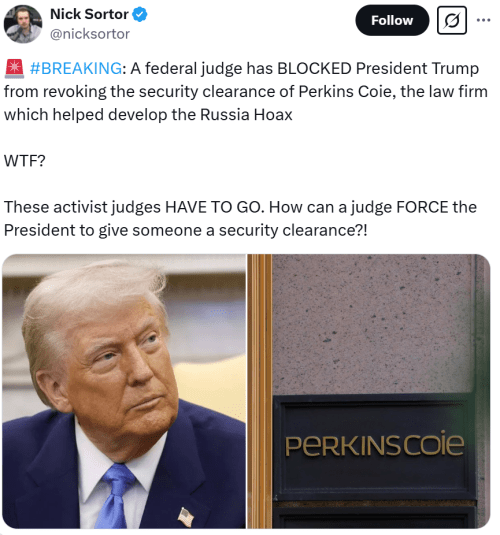This screenshot has width=500, height=535.
Task: Open the Grok explain-post icon
Action: click(452, 20)
